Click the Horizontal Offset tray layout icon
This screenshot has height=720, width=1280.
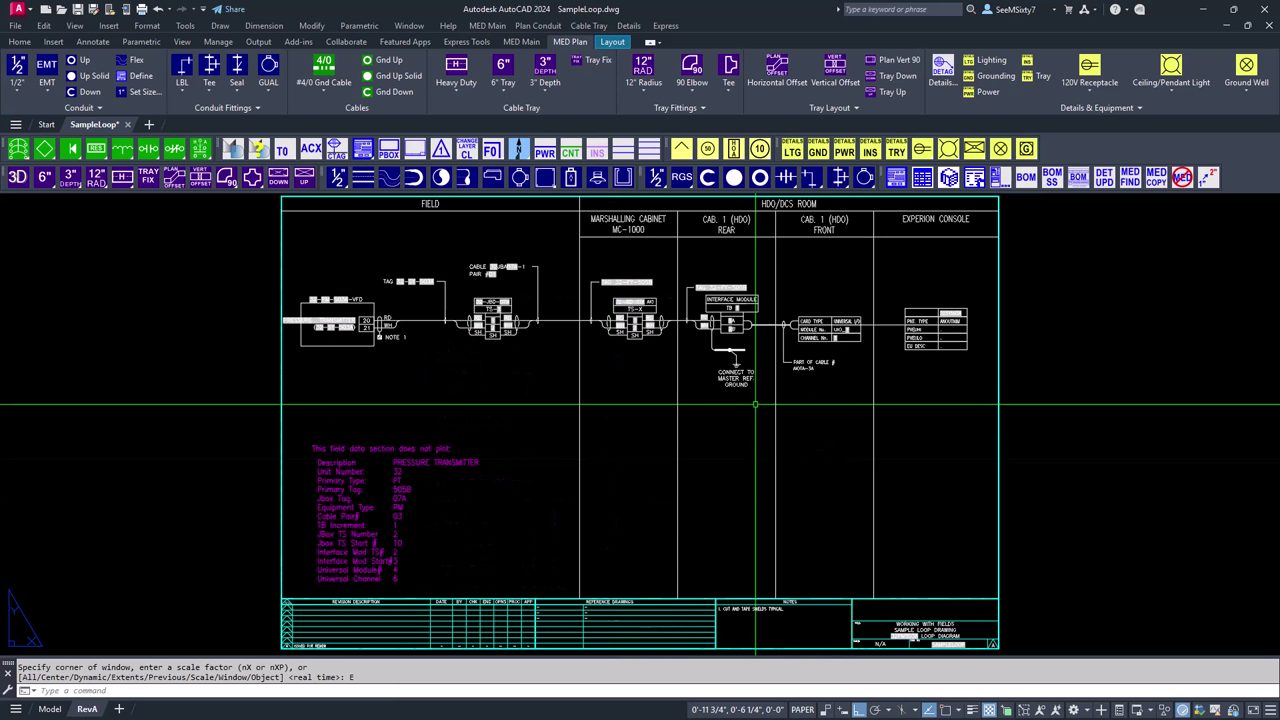(x=777, y=65)
